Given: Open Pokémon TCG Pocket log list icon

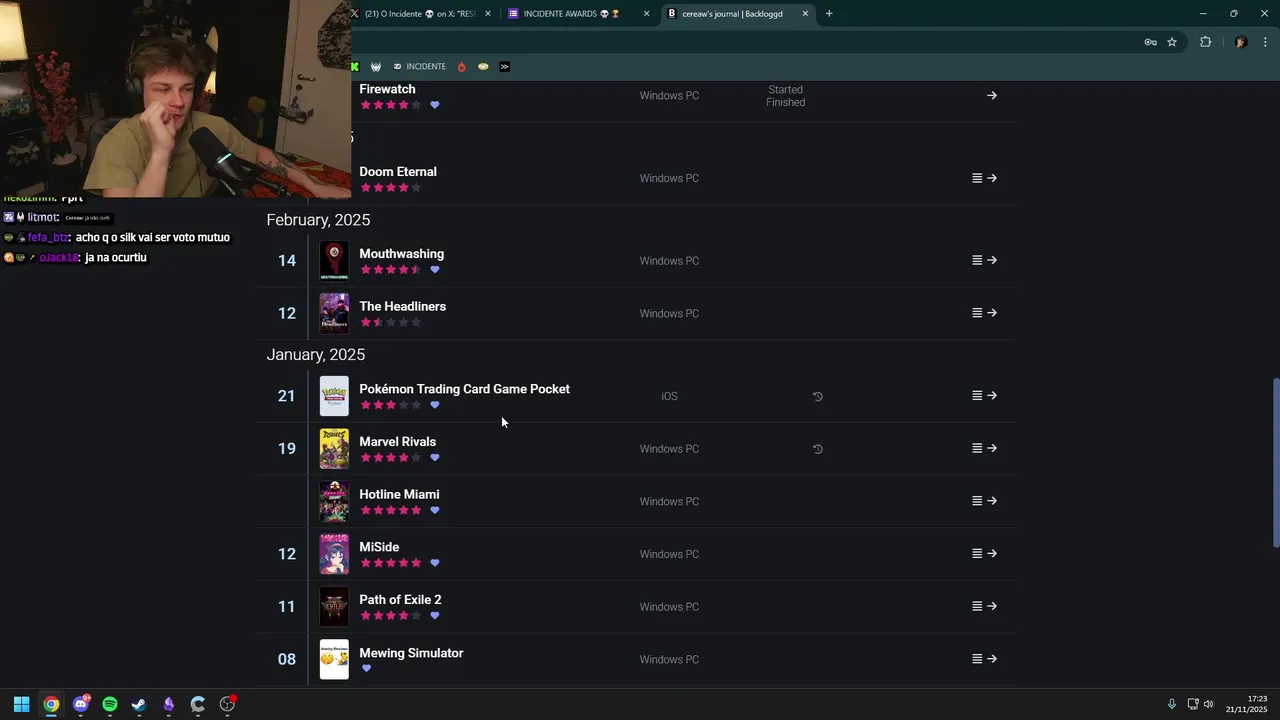Looking at the screenshot, I should coord(977,396).
